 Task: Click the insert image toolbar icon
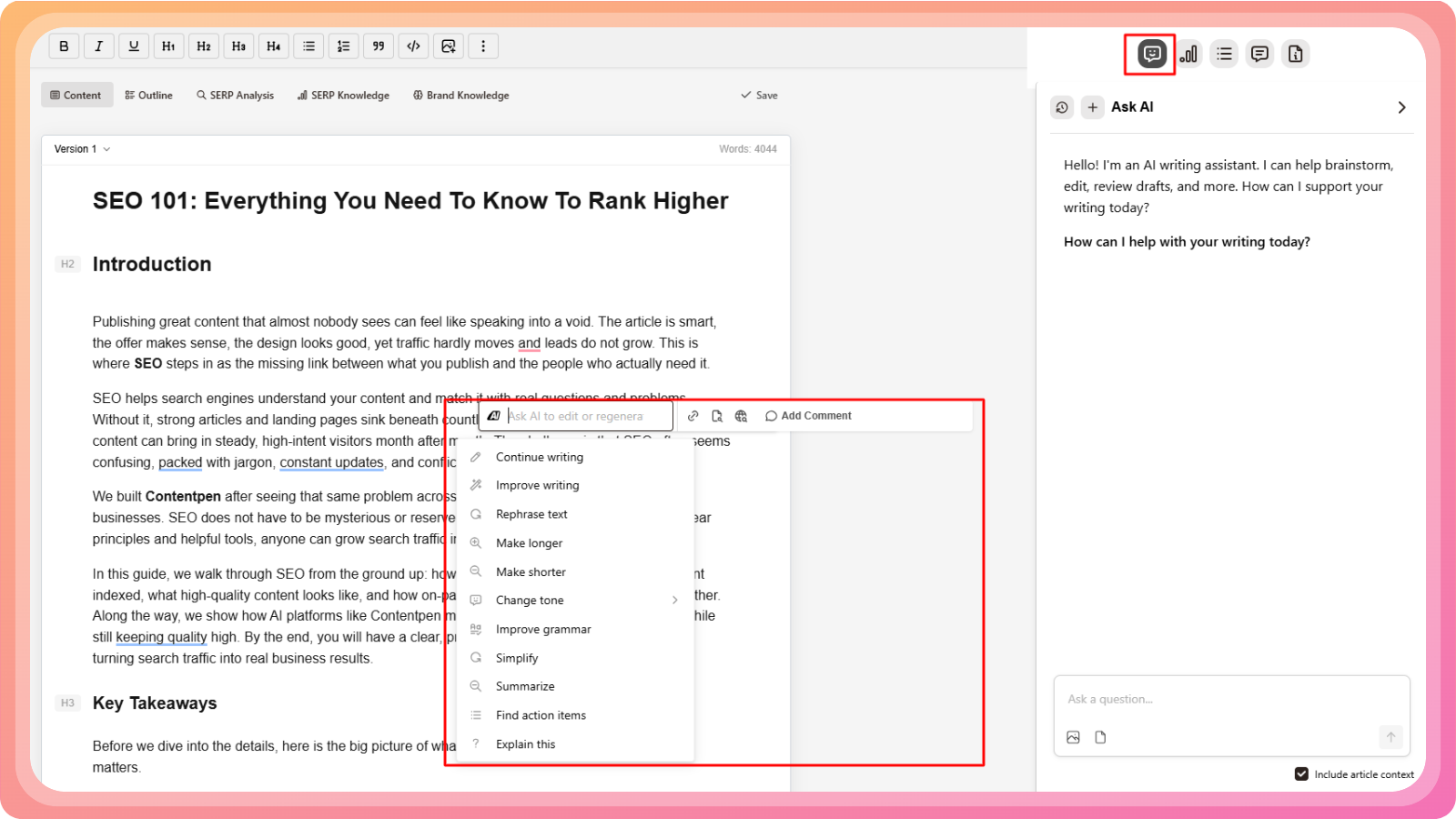448,46
